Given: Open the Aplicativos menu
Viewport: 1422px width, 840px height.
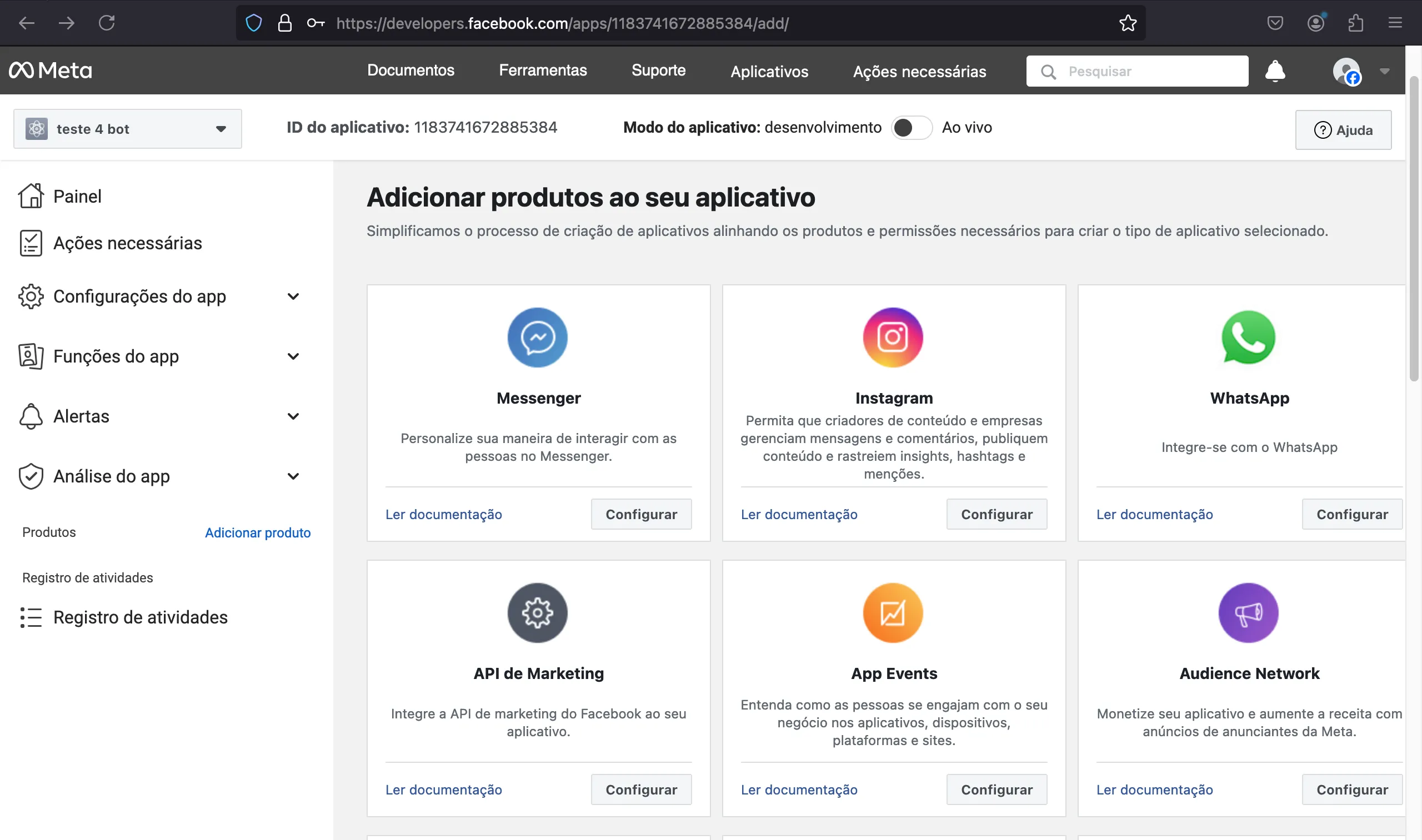Looking at the screenshot, I should [x=769, y=71].
